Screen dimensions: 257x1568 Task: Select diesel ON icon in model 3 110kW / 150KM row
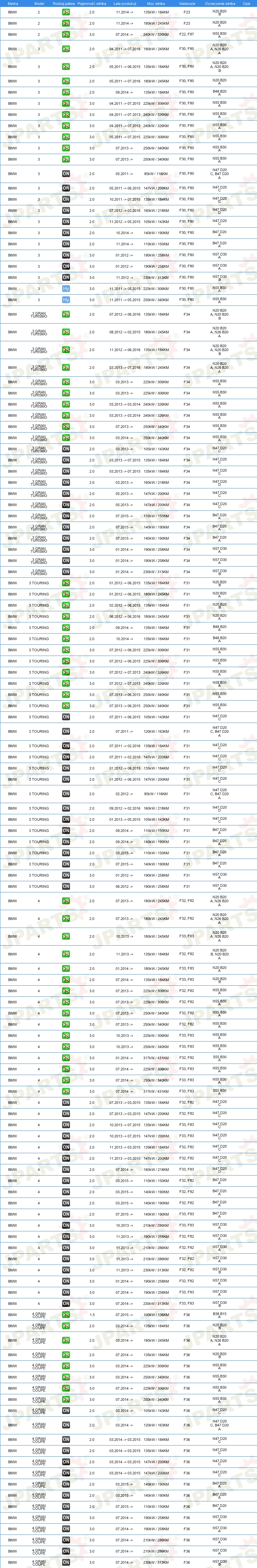[x=66, y=244]
